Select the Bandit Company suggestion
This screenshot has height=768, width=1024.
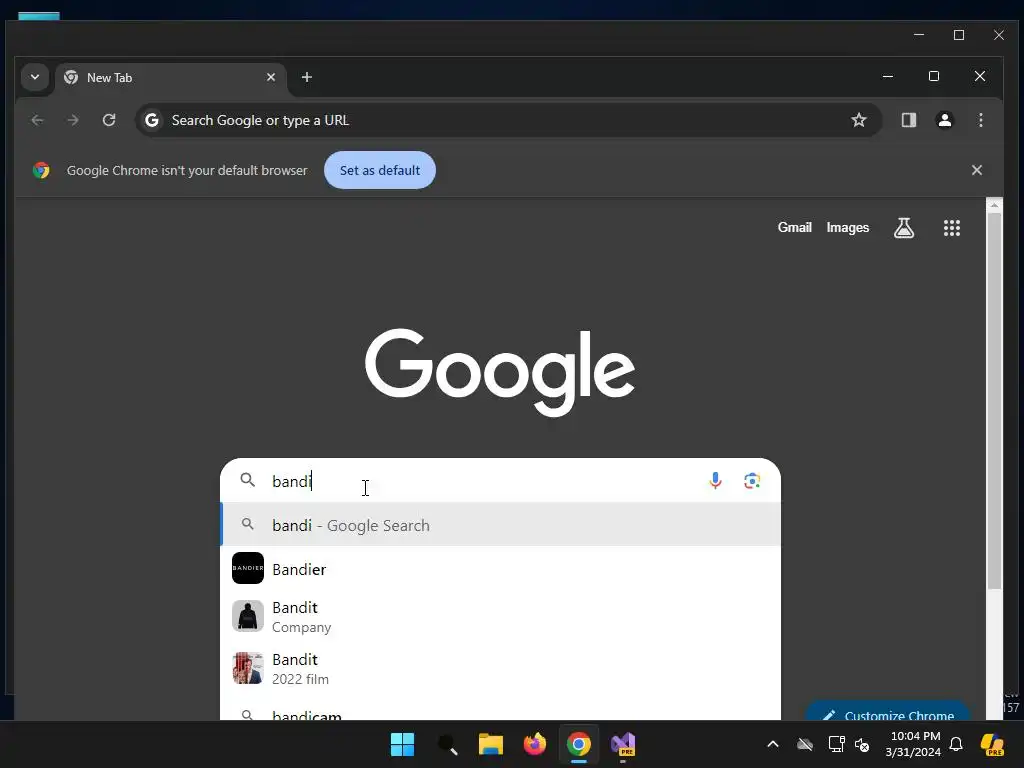tap(501, 616)
